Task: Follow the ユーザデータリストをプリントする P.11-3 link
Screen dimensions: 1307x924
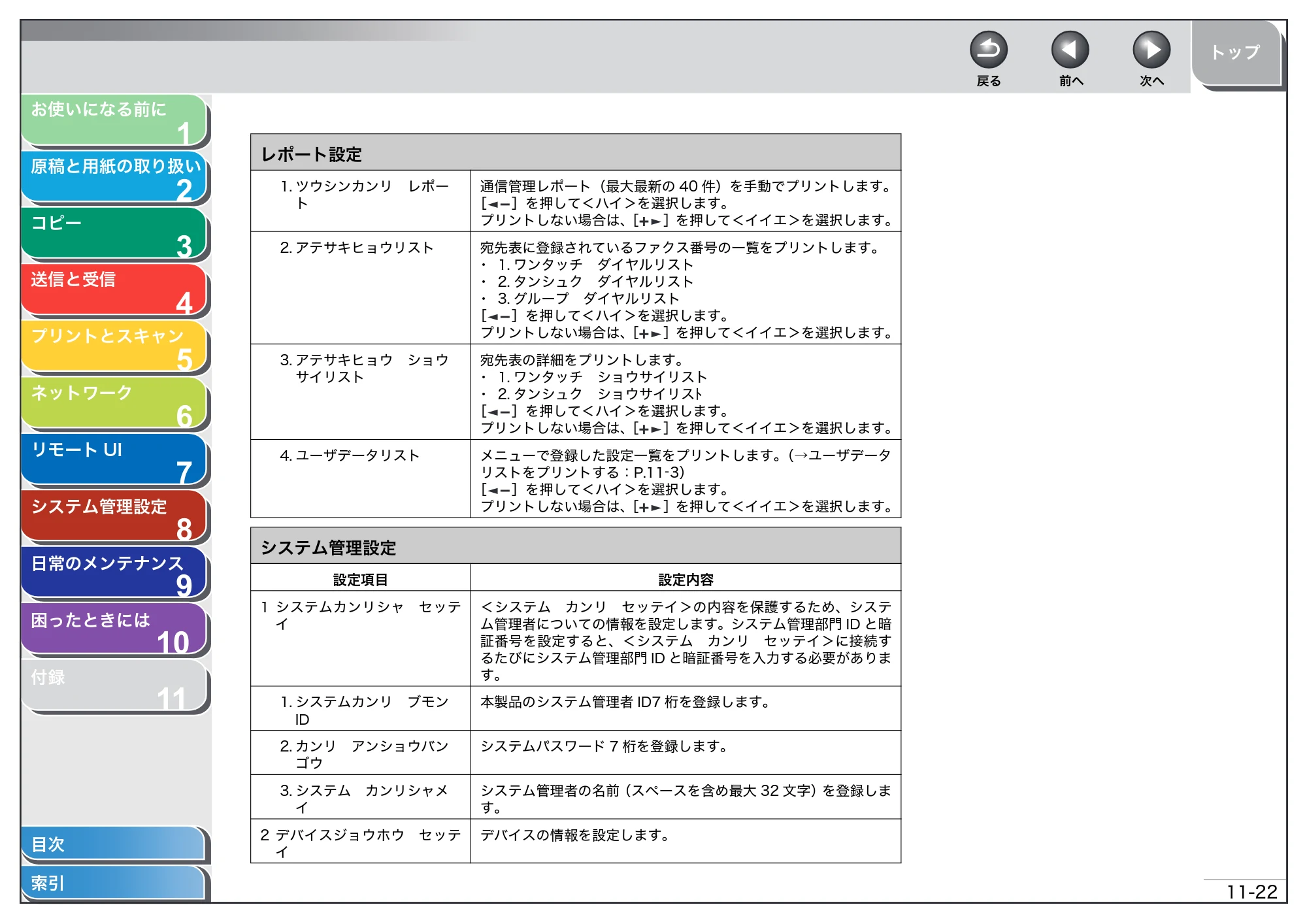Action: tap(686, 463)
